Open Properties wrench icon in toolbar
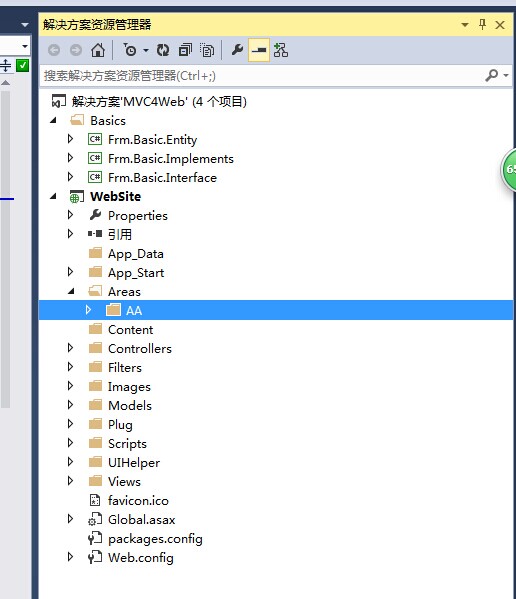The height and width of the screenshot is (599, 516). 237,50
